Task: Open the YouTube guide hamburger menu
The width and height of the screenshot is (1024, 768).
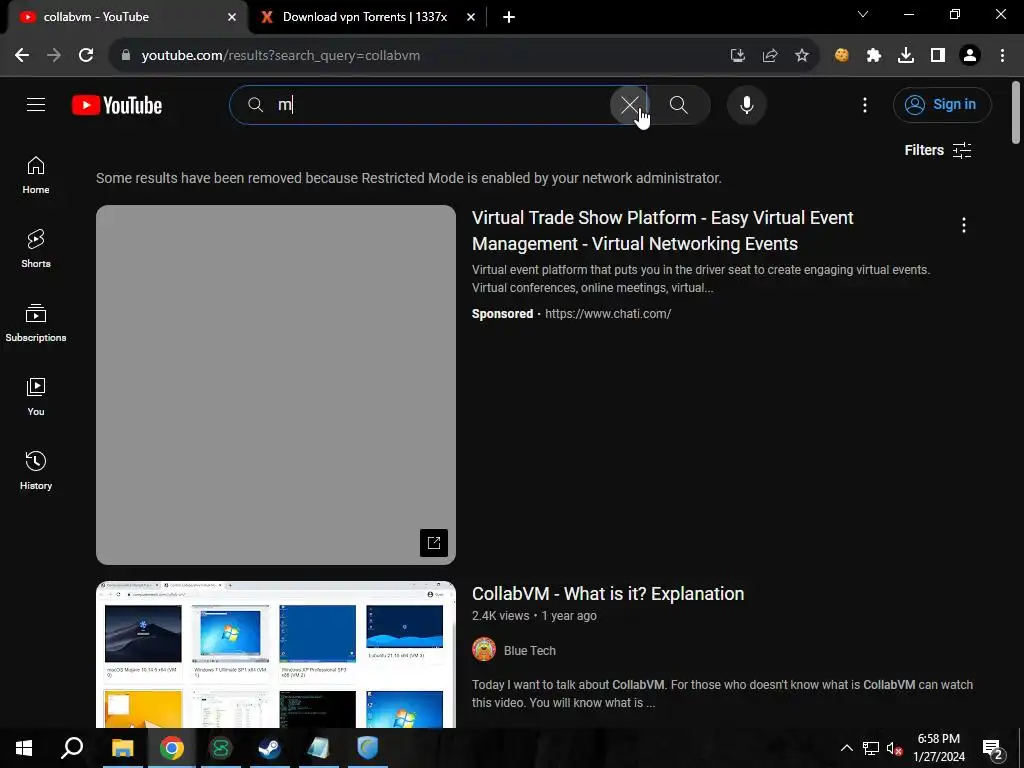Action: pyautogui.click(x=36, y=104)
